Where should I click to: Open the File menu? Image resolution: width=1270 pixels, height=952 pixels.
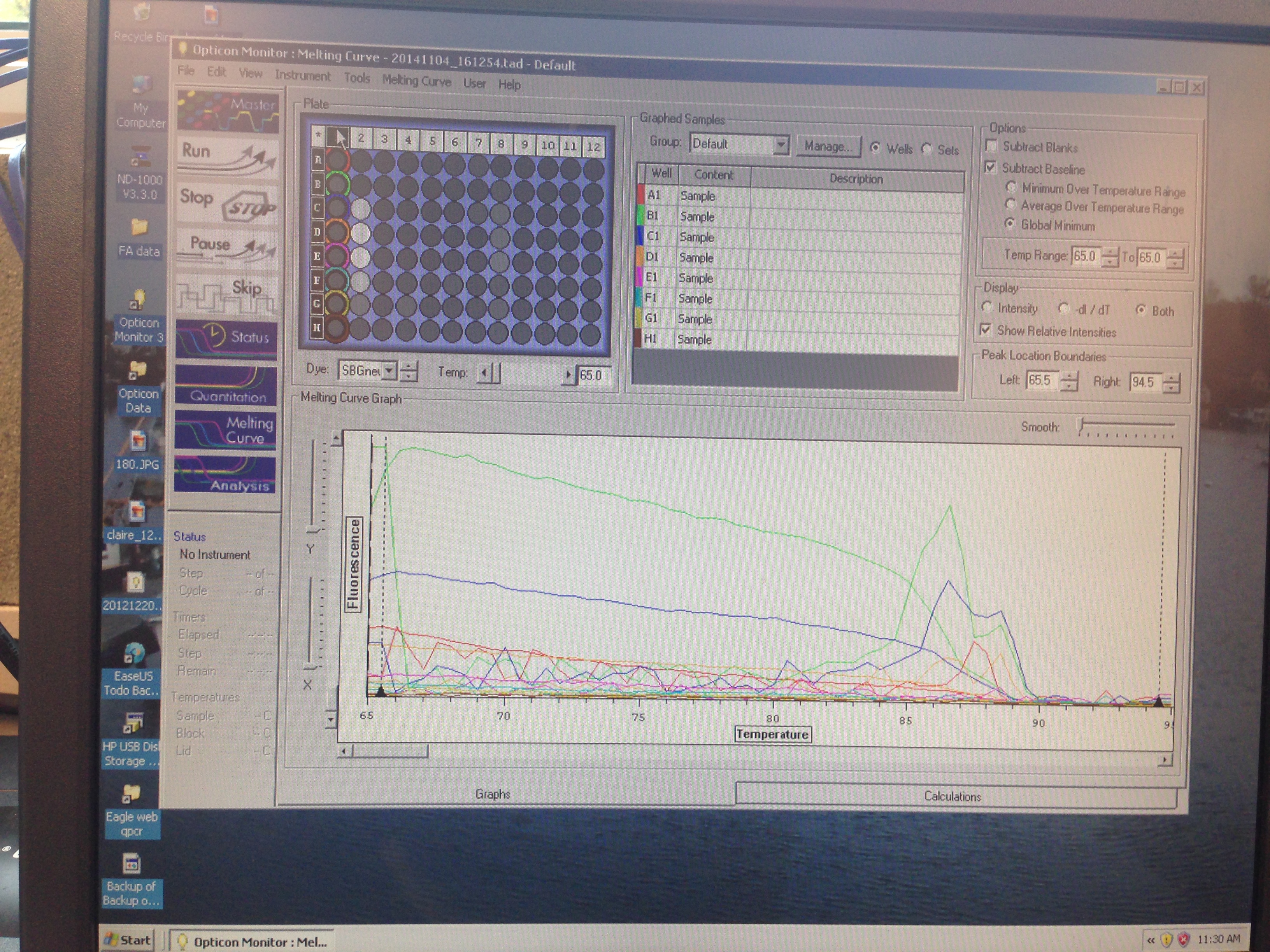coord(186,70)
